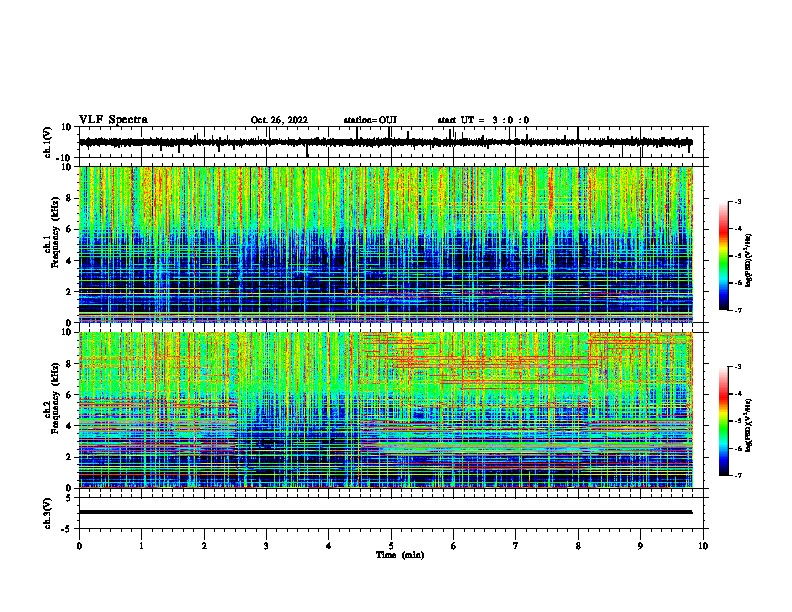The width and height of the screenshot is (792, 612).
Task: Click inside the ch.1 spectrogram panel
Action: (385, 244)
